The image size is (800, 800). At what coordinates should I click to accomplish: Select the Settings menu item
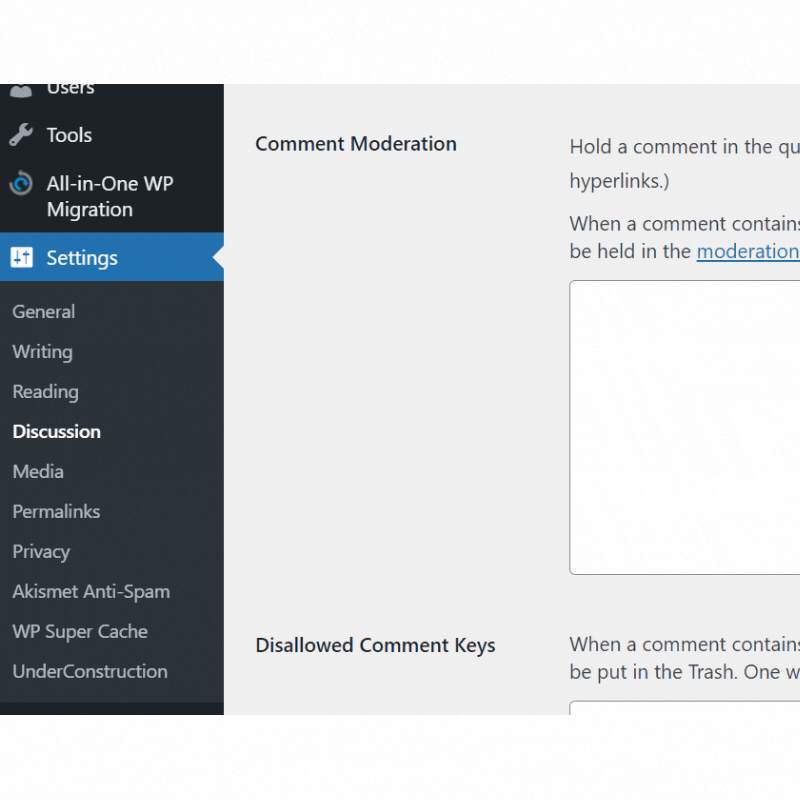[112, 257]
